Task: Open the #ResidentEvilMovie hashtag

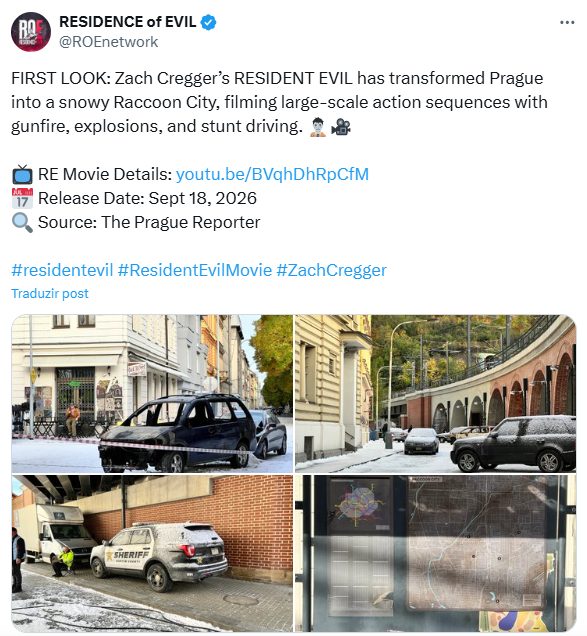Action: [x=195, y=270]
